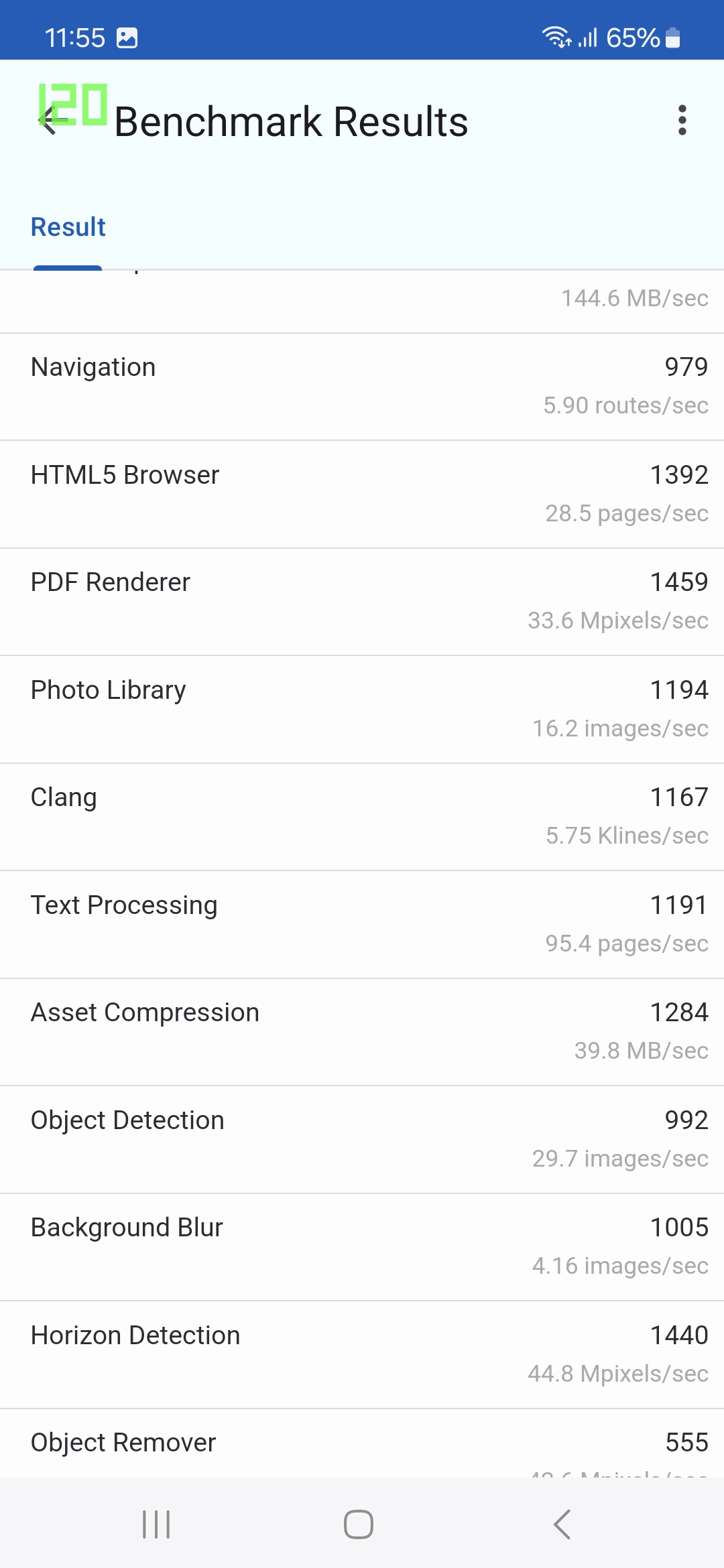Tap the Background Blur result row
The image size is (724, 1568).
[x=362, y=1247]
